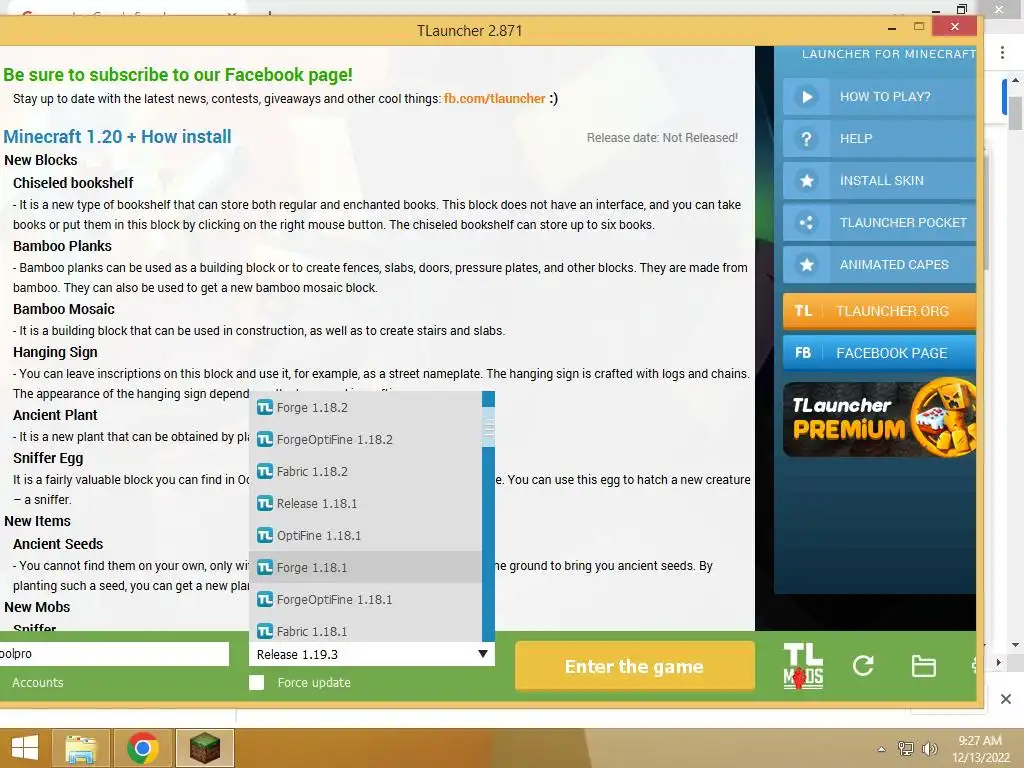Enable the Force update checkbox

257,682
